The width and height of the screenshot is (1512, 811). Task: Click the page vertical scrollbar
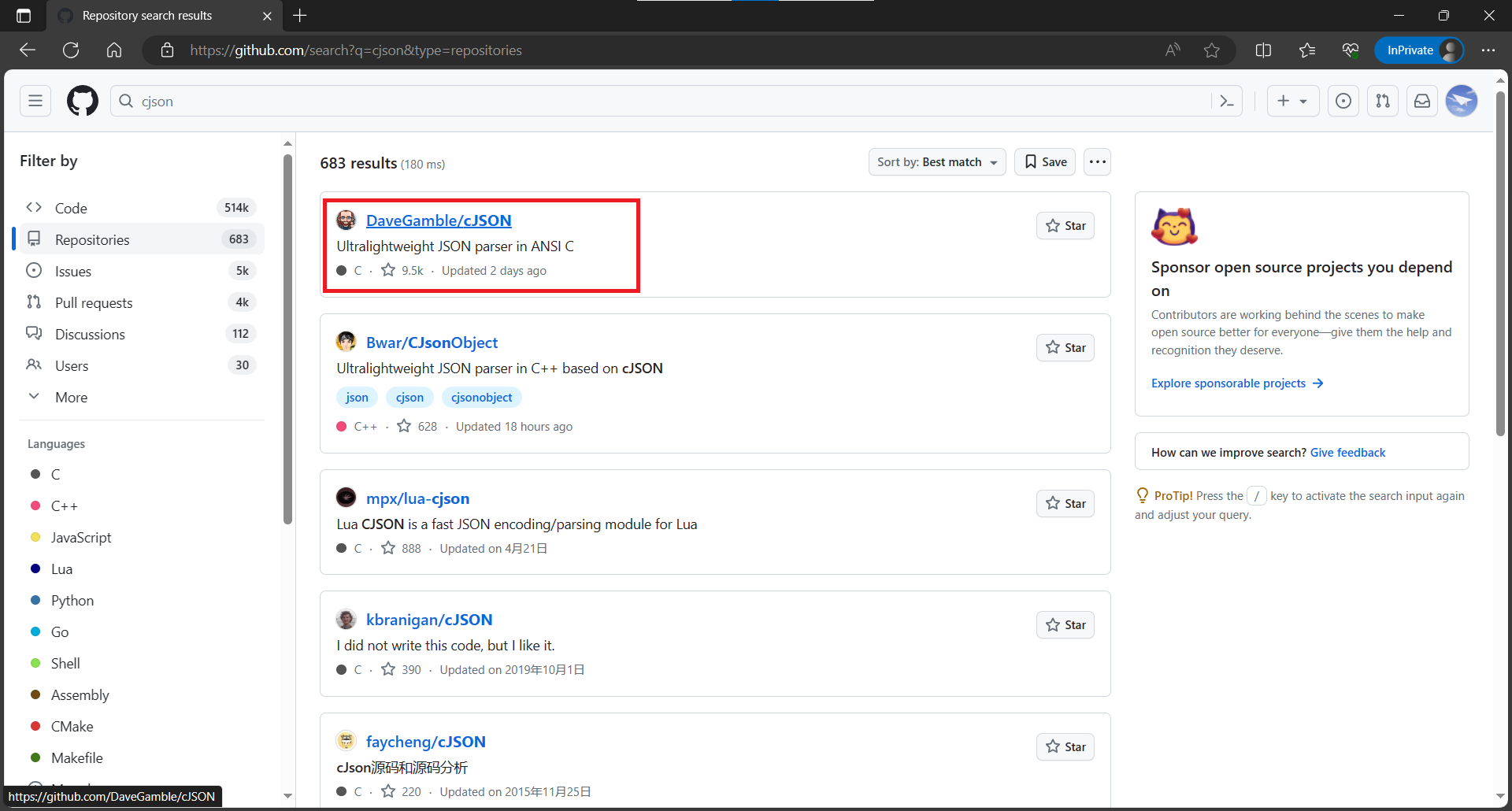coord(1500,264)
